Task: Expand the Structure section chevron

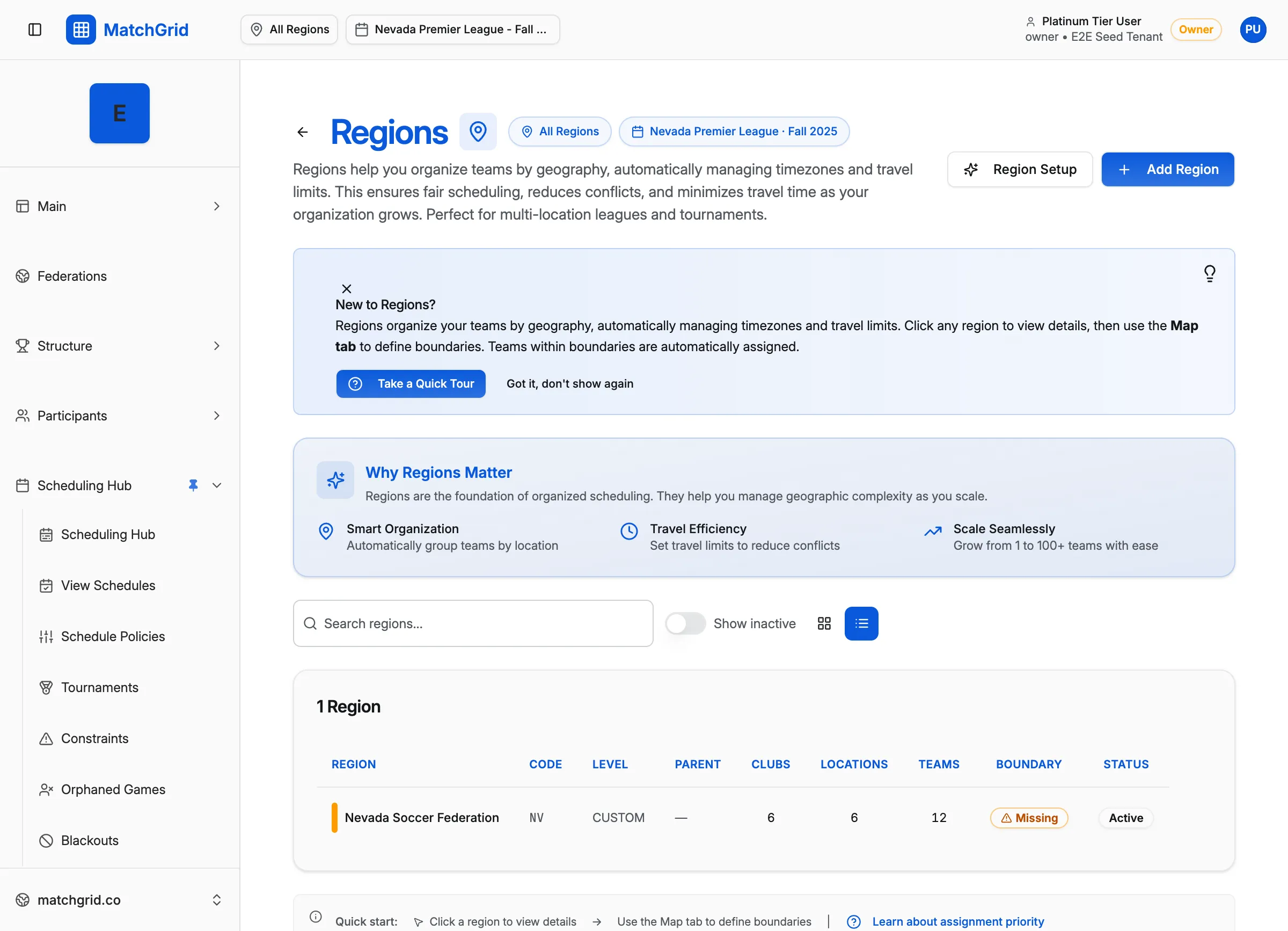Action: click(x=217, y=345)
